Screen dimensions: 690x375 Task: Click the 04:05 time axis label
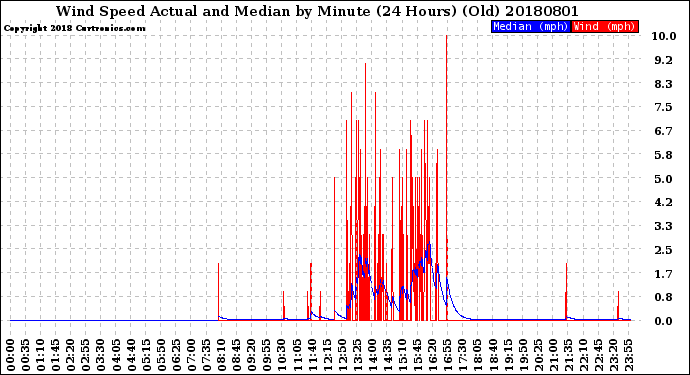click(x=116, y=355)
